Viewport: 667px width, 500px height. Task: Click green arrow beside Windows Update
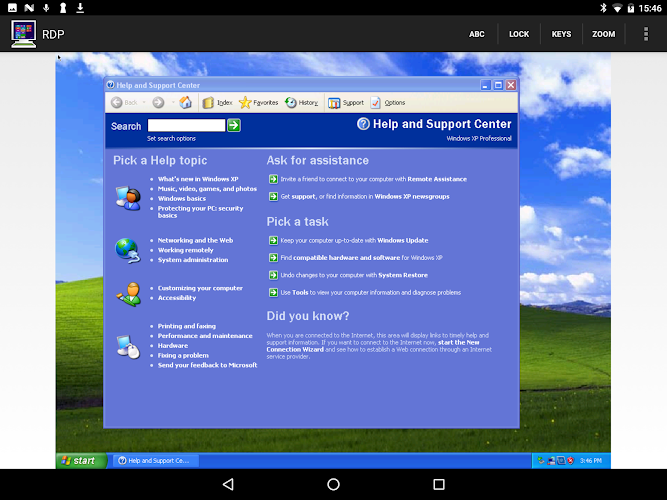point(274,240)
